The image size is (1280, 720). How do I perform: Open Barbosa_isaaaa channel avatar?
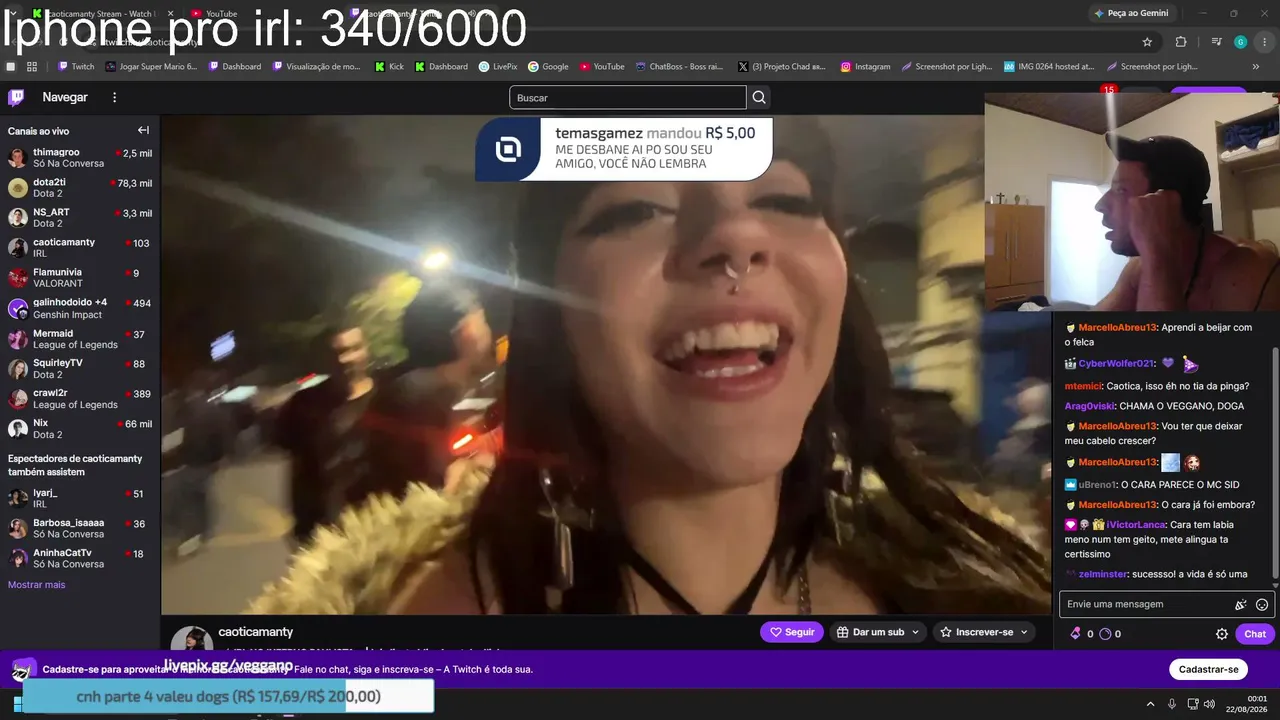coord(17,528)
